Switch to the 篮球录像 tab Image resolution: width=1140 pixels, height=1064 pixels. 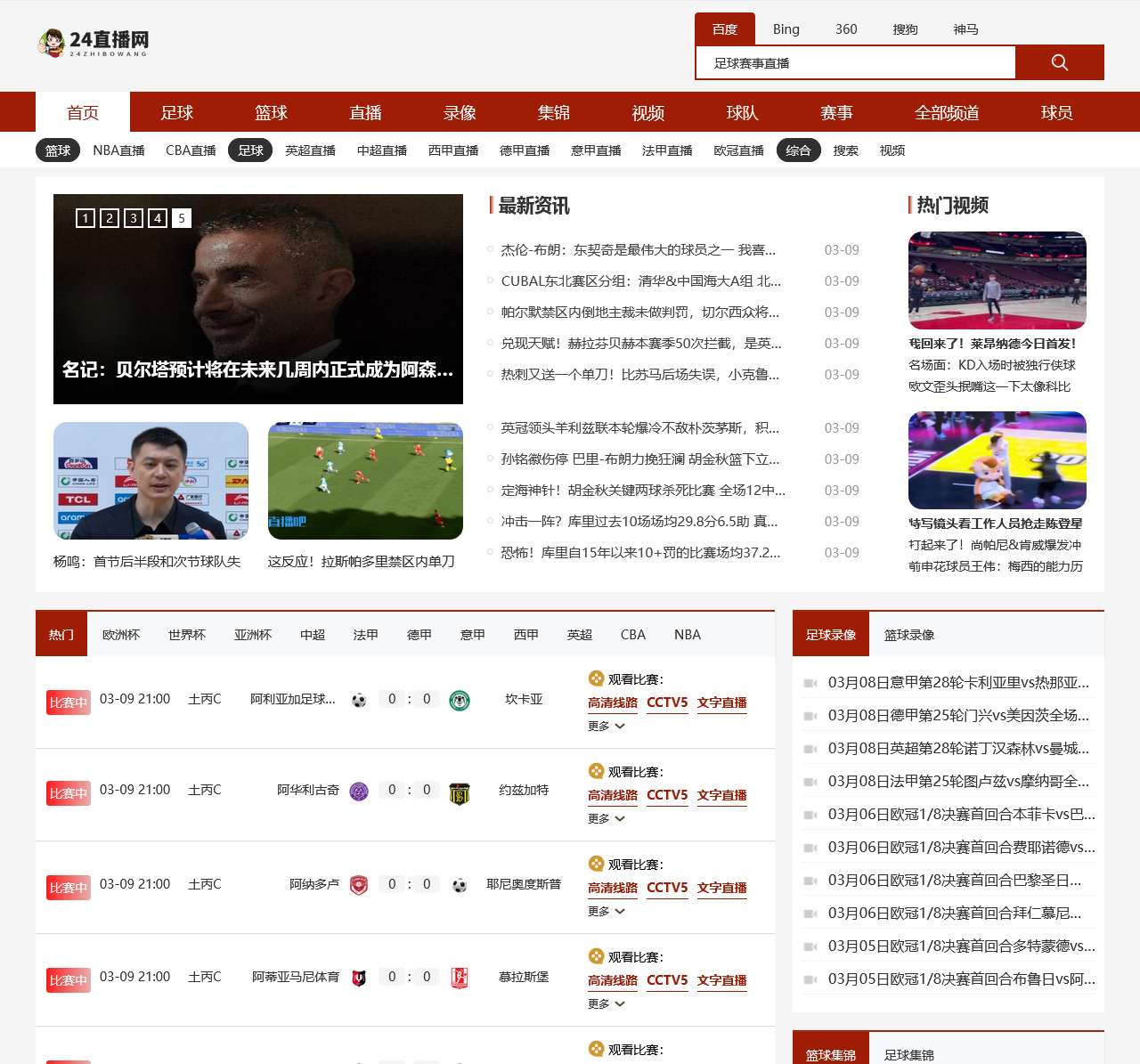(x=909, y=635)
